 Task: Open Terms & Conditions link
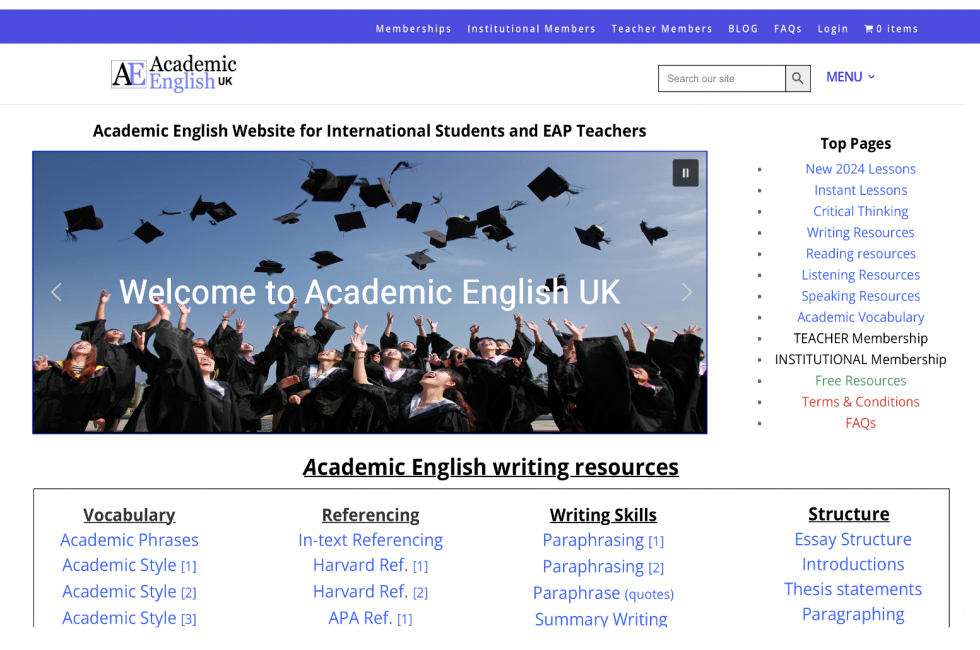[x=860, y=402]
